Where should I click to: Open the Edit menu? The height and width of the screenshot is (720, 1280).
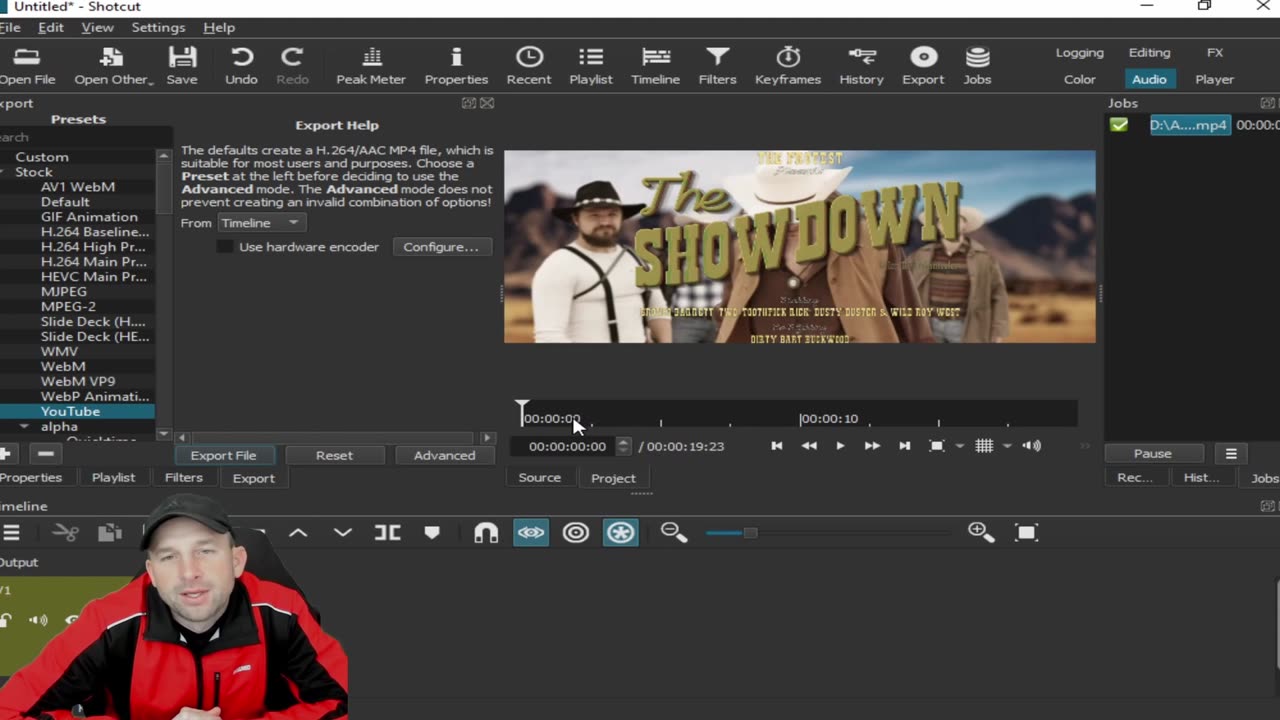point(50,27)
